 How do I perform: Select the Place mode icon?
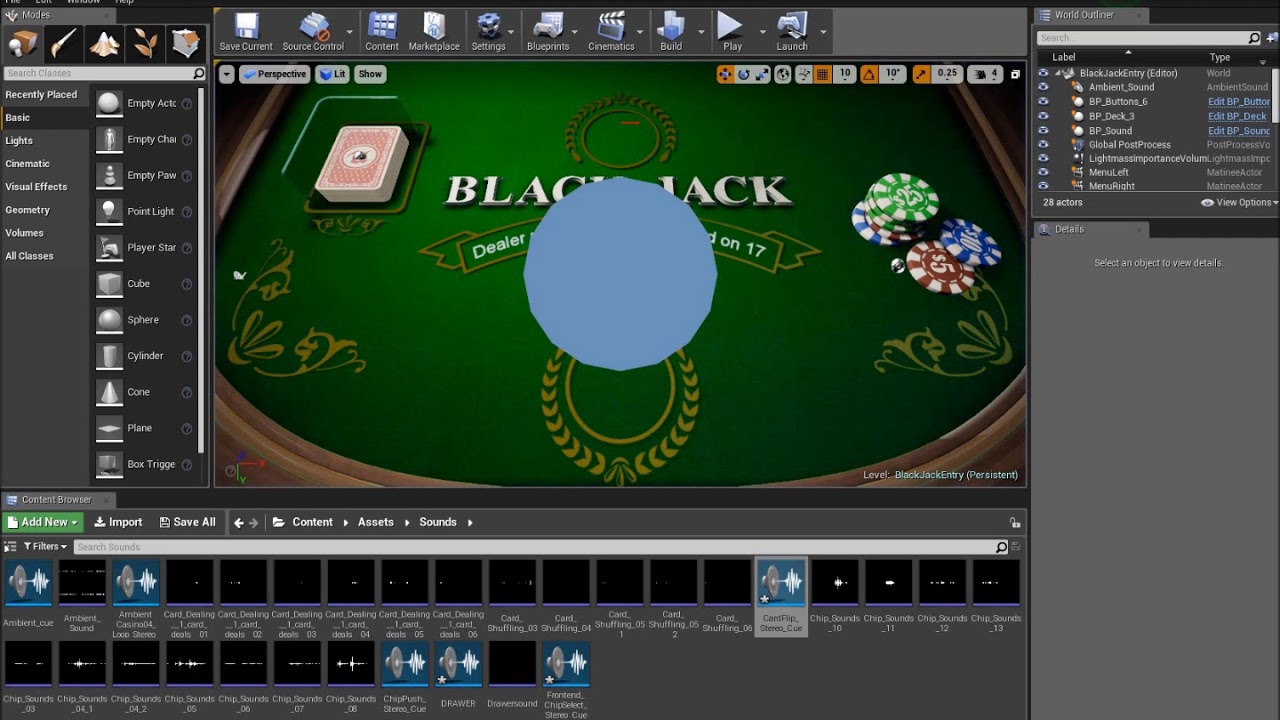point(23,44)
